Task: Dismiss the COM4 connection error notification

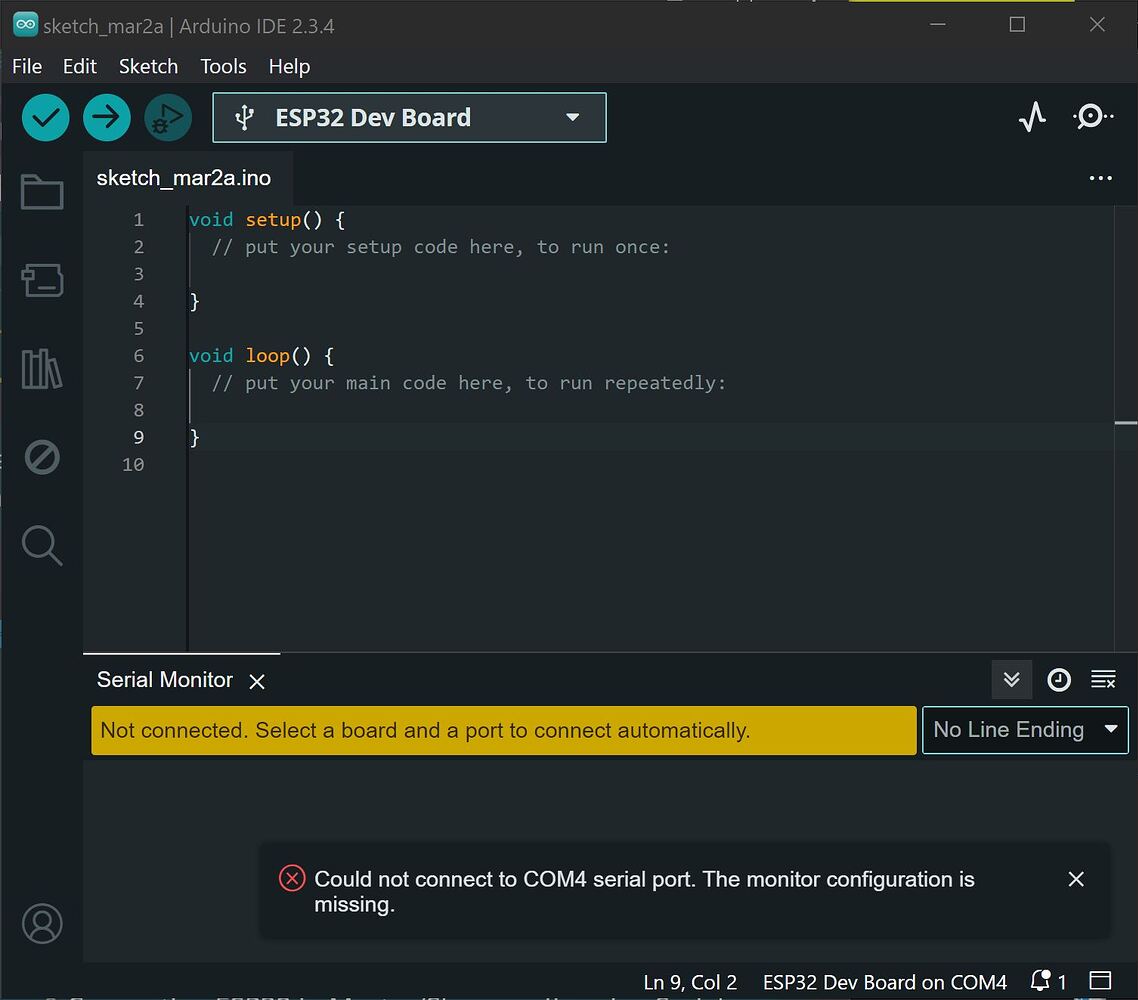Action: coord(1076,879)
